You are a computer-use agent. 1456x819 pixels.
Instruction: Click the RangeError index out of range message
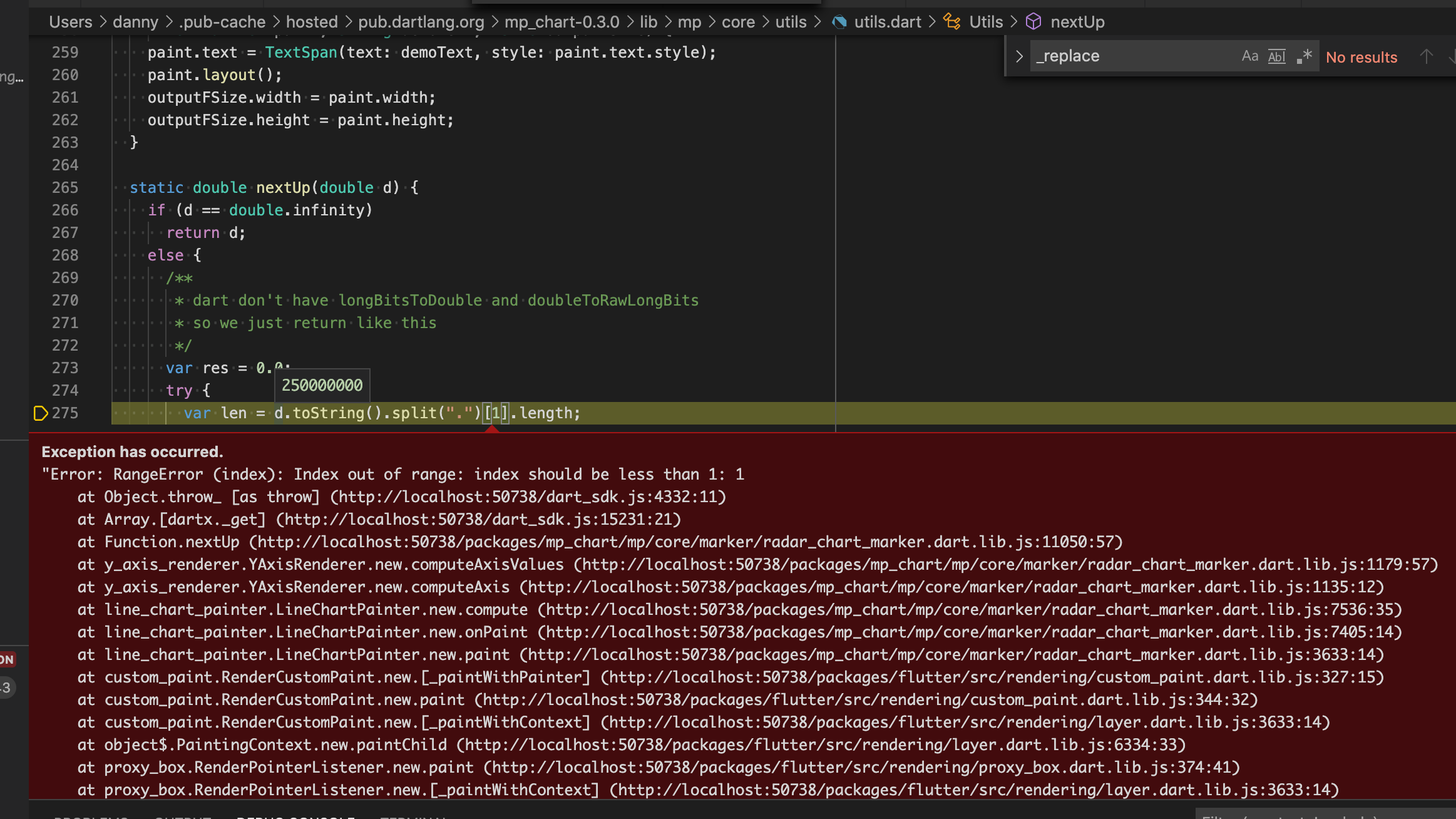[x=393, y=474]
